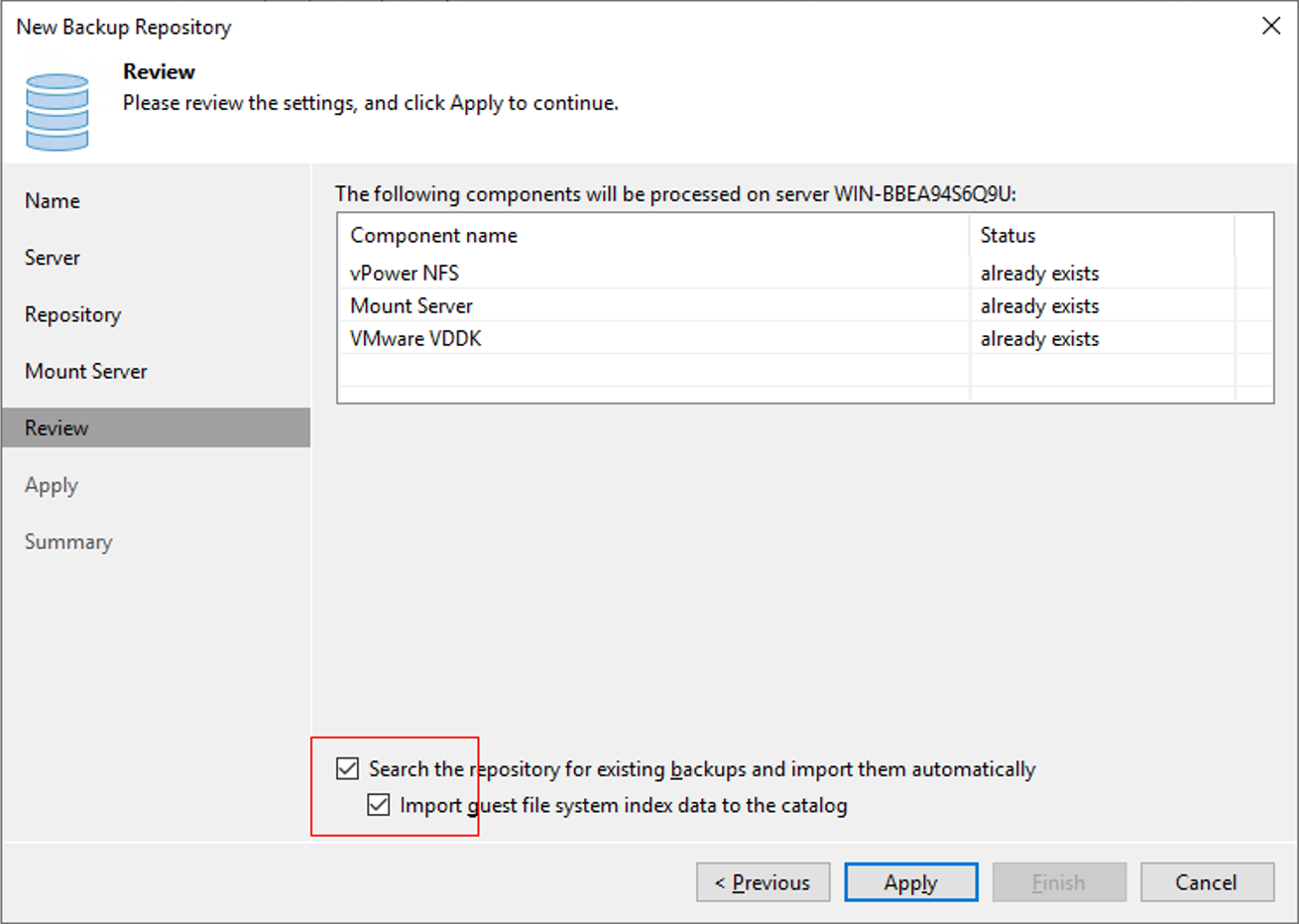Uncheck Search the repository for existing backups
The height and width of the screenshot is (924, 1299).
tap(347, 768)
